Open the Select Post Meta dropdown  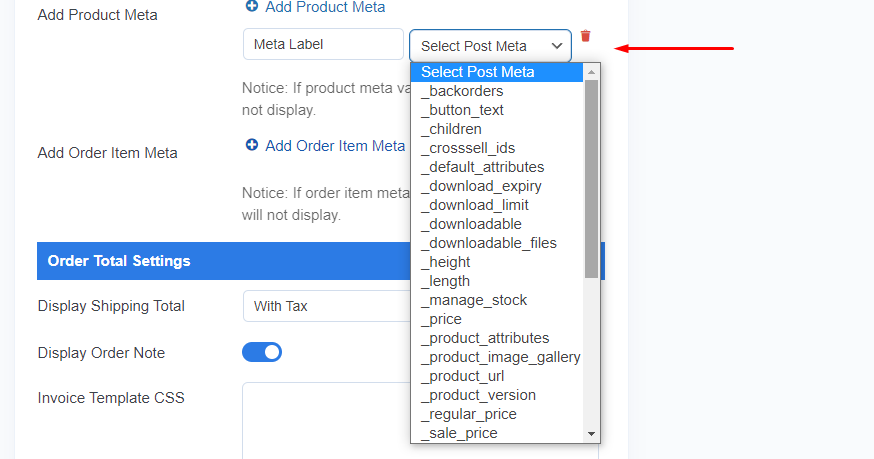click(x=491, y=46)
